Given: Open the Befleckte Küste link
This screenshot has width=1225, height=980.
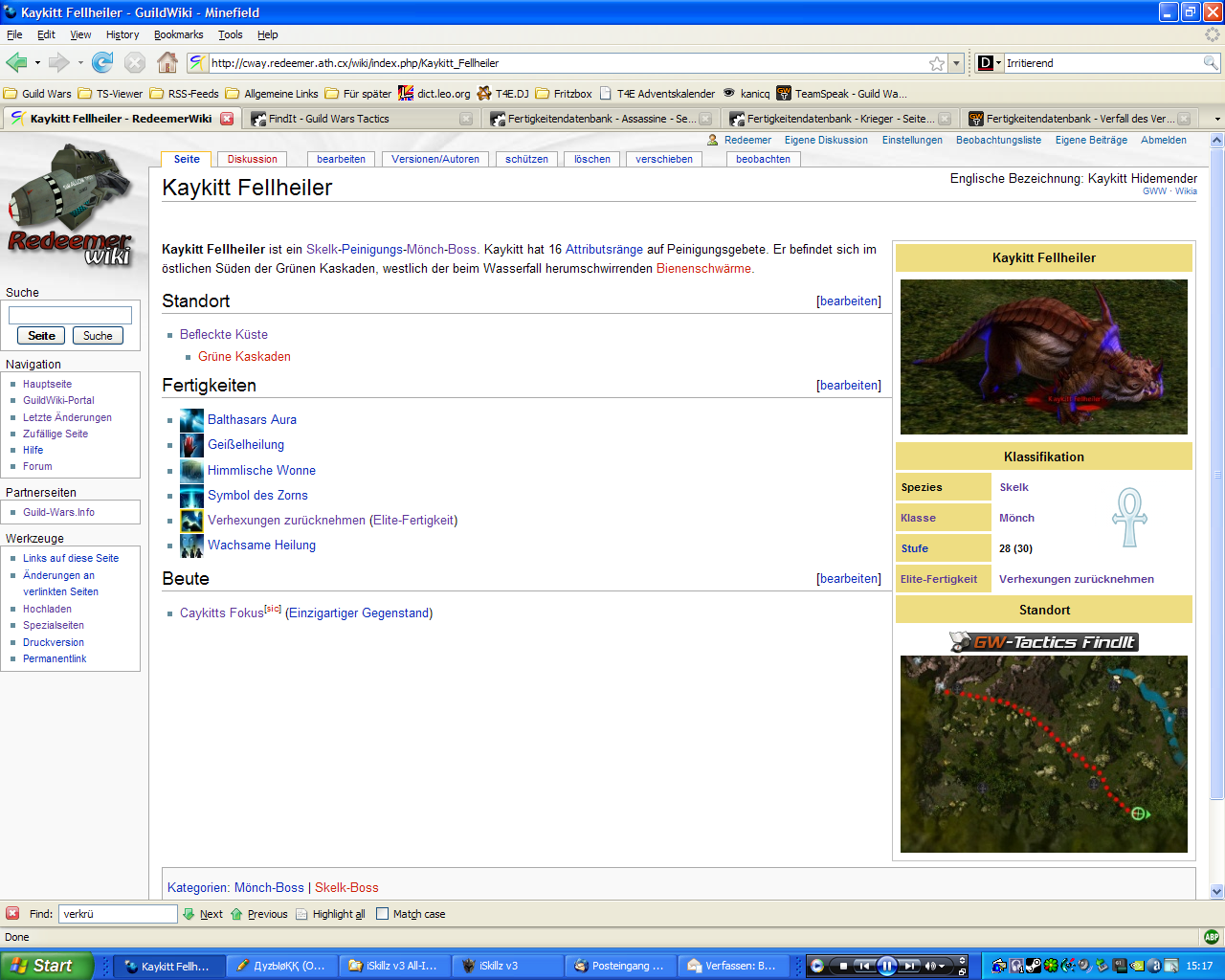Looking at the screenshot, I should 224,334.
